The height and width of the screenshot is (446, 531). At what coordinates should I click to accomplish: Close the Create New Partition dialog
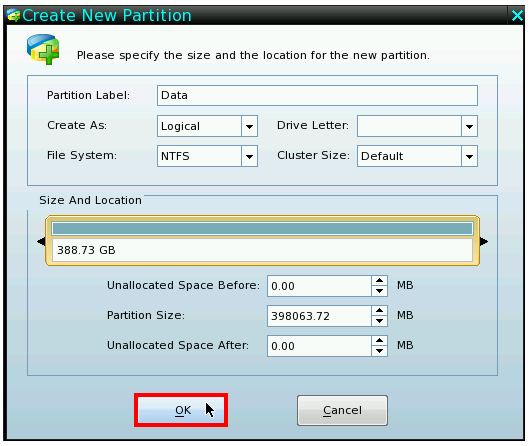(517, 15)
